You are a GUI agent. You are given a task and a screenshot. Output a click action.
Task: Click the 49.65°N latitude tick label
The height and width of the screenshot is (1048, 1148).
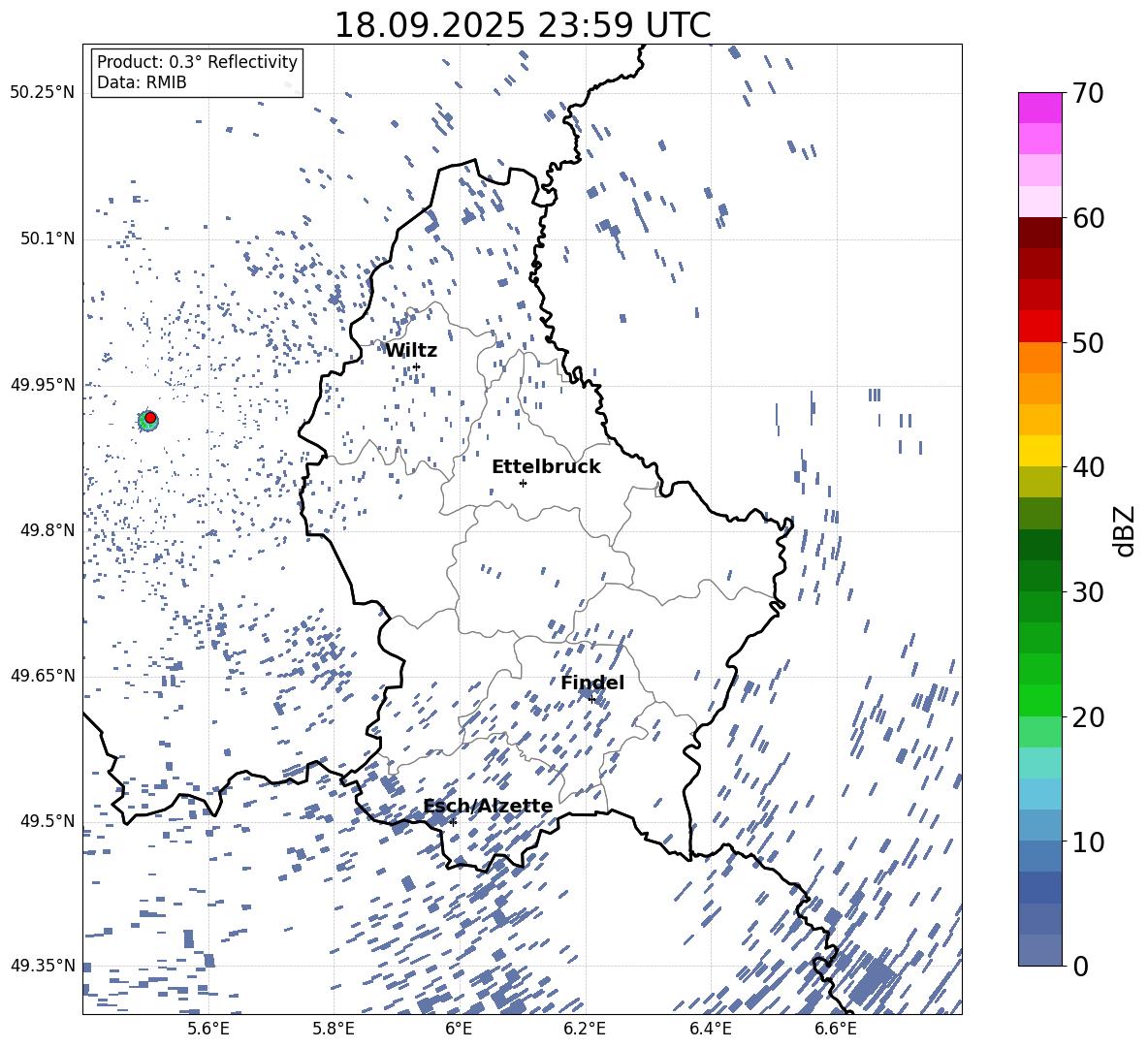[43, 675]
